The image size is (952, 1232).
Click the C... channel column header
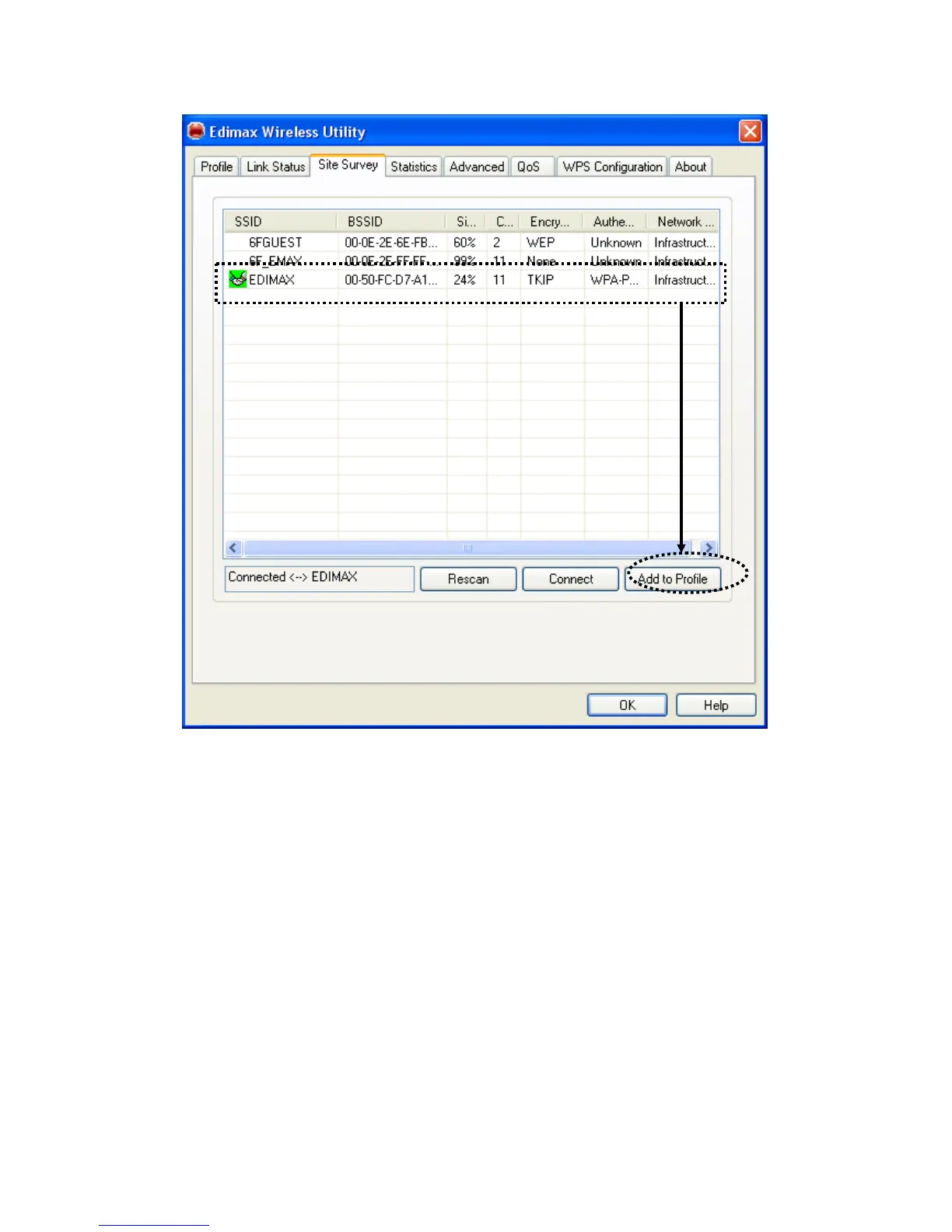click(x=503, y=222)
